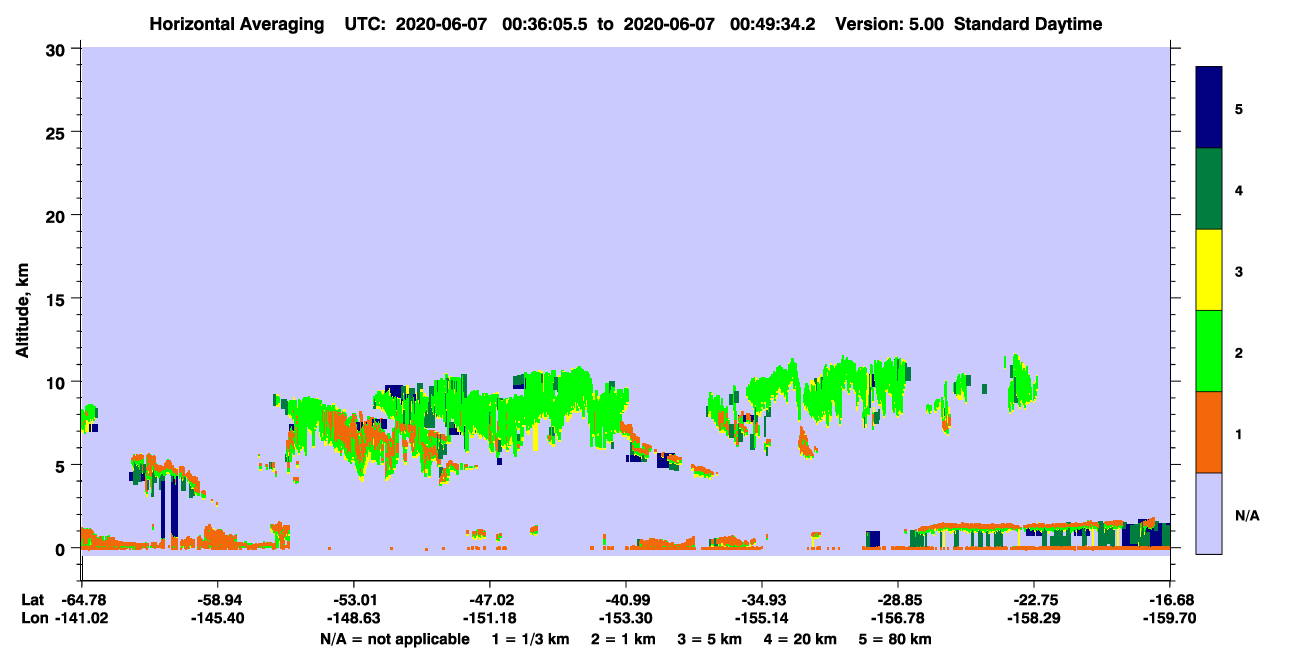Click the 'Lat' row label

tap(32, 600)
